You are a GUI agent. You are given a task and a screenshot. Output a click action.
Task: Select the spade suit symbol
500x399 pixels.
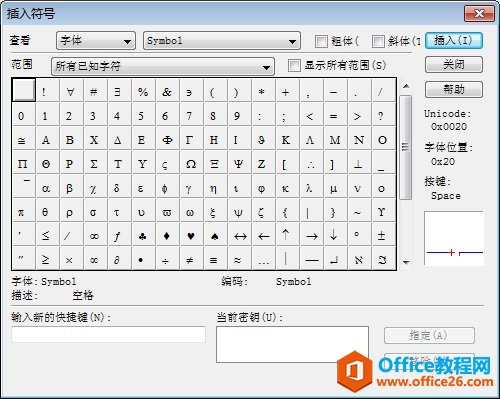pyautogui.click(x=215, y=236)
